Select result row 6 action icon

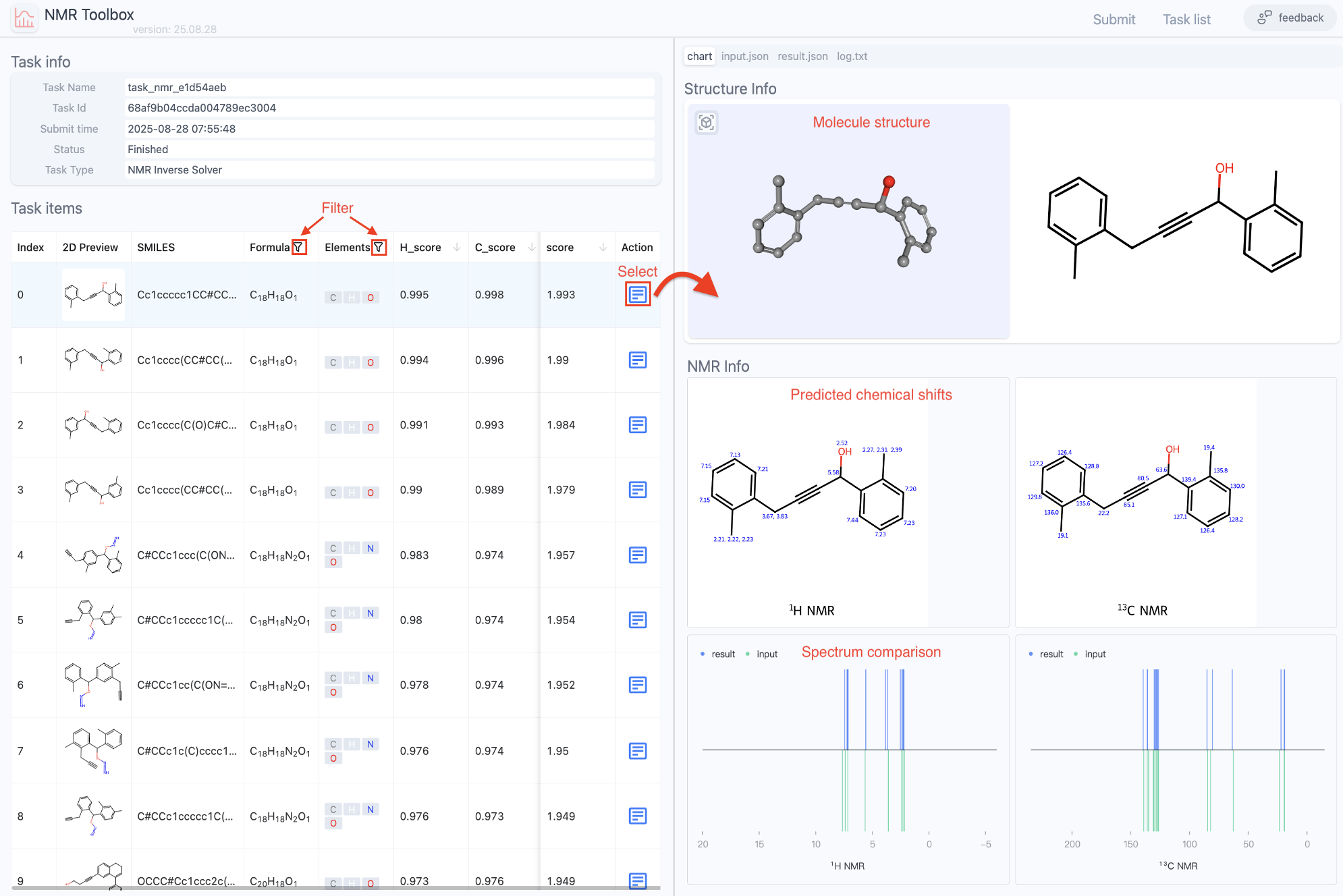[x=638, y=685]
